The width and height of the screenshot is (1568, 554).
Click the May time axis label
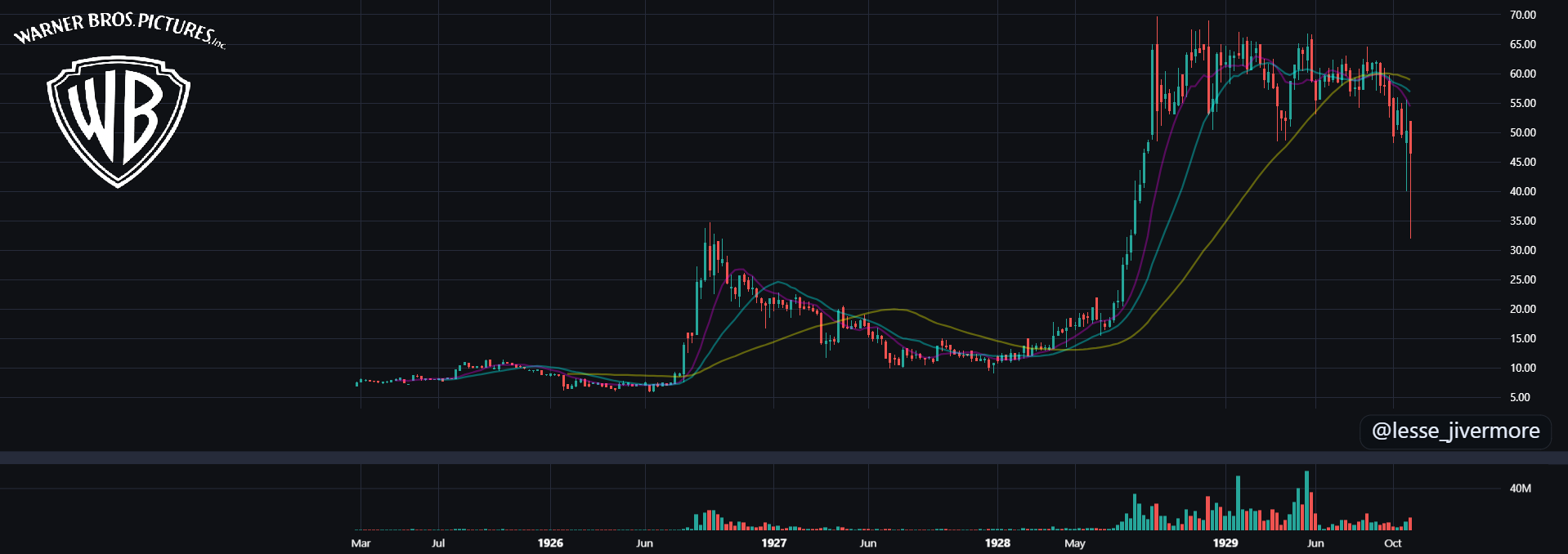pos(1075,543)
